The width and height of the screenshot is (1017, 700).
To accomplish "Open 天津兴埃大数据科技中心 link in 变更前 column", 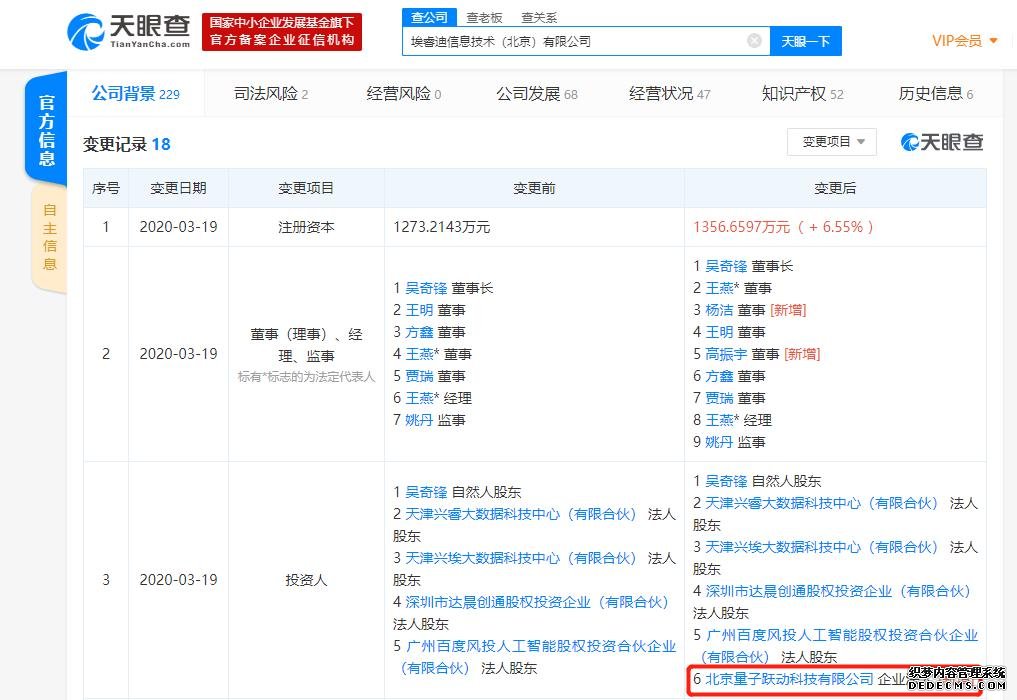I will [x=521, y=558].
